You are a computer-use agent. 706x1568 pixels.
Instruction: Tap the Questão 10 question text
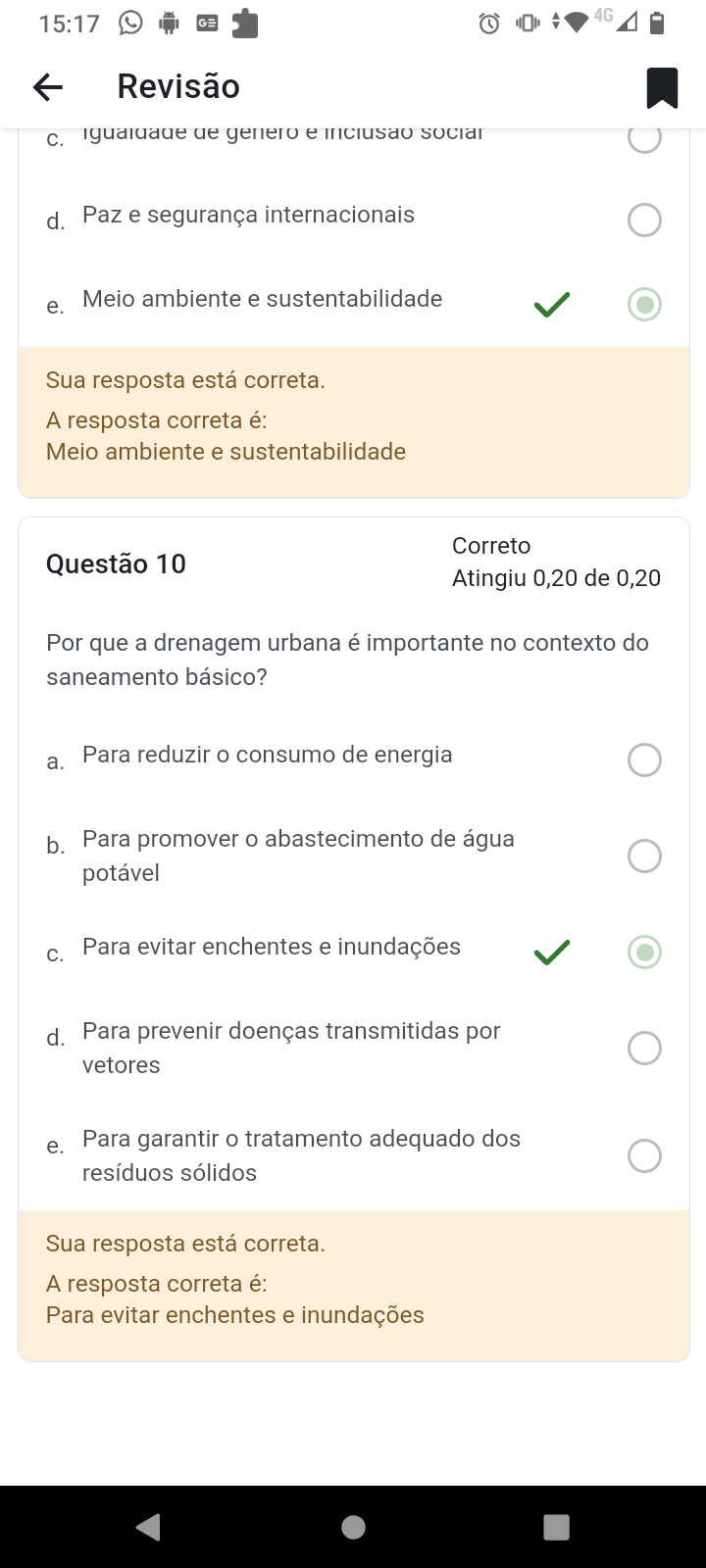[347, 660]
